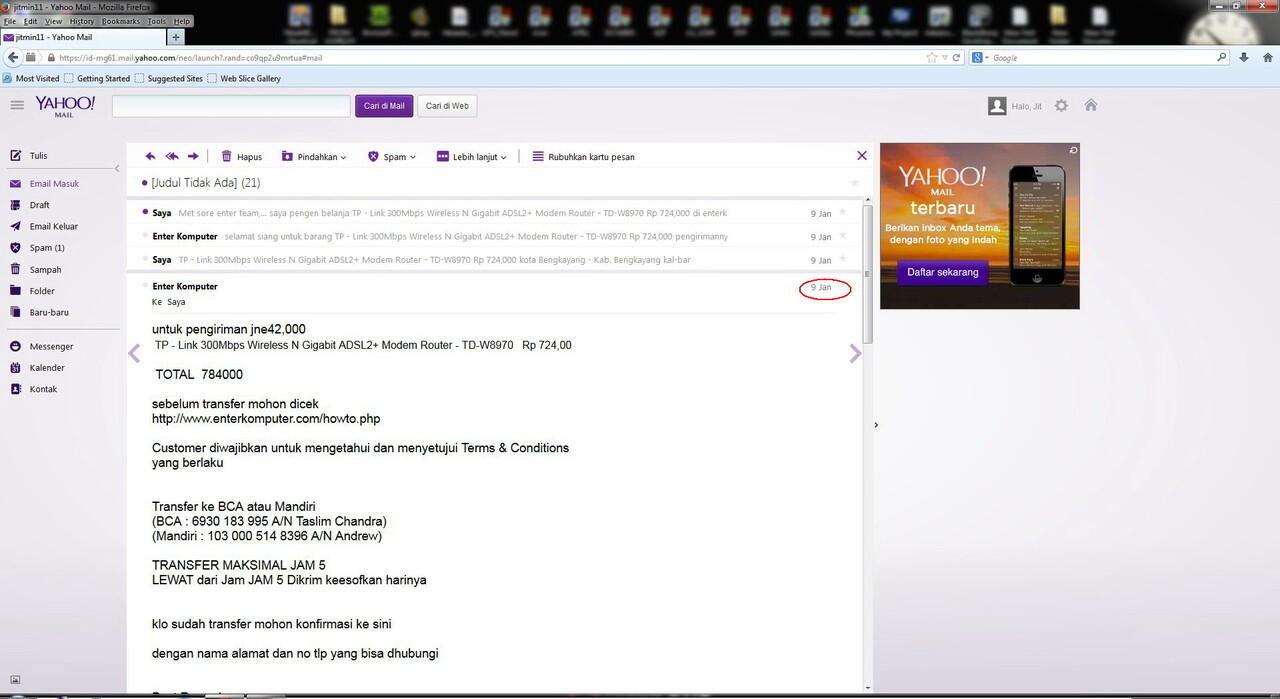Open the Help menu in Firefox
Image resolution: width=1280 pixels, height=699 pixels.
tap(181, 21)
